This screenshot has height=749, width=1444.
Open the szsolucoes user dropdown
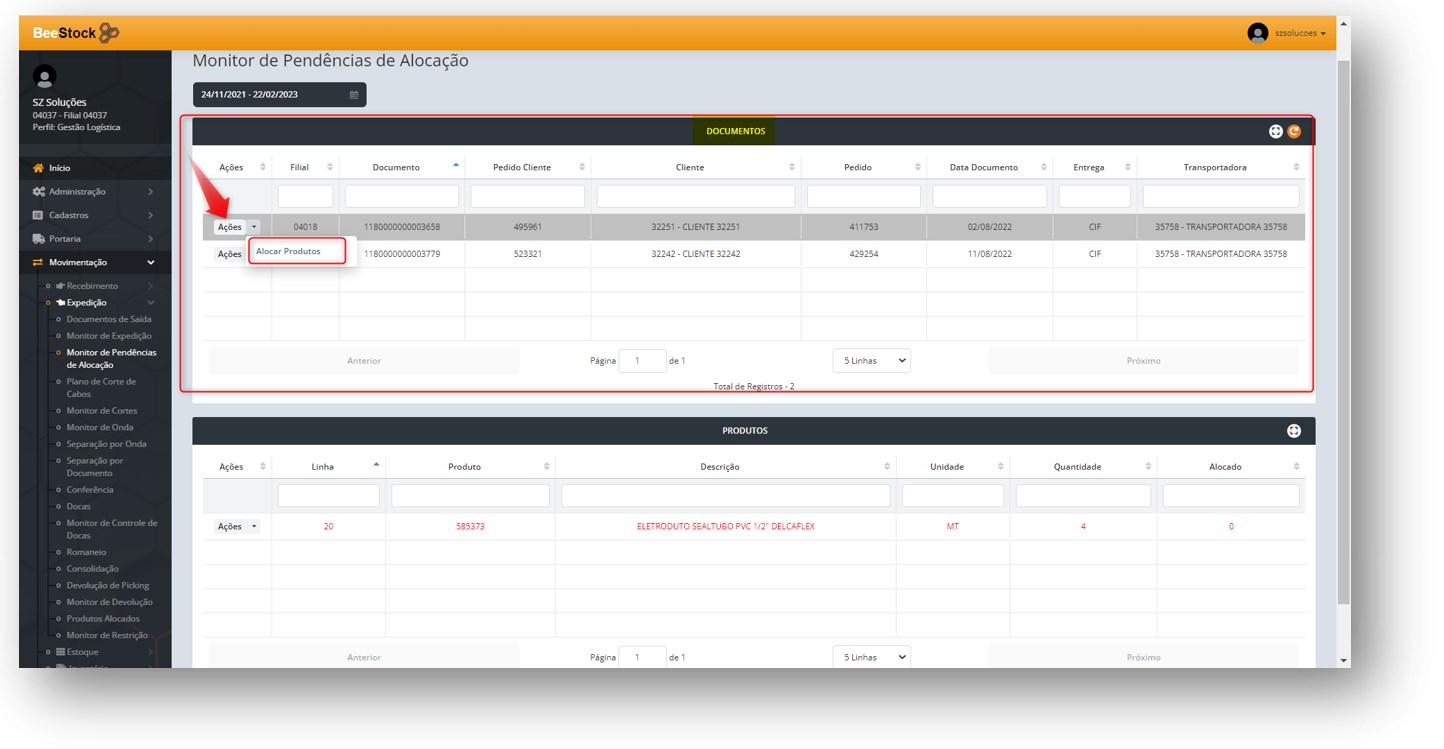point(1300,33)
